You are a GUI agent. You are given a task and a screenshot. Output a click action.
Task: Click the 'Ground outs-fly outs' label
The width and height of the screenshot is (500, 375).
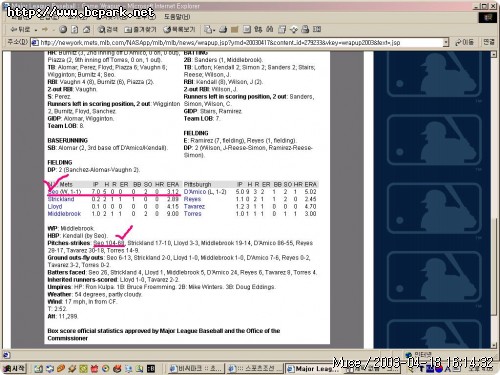pyautogui.click(x=75, y=258)
